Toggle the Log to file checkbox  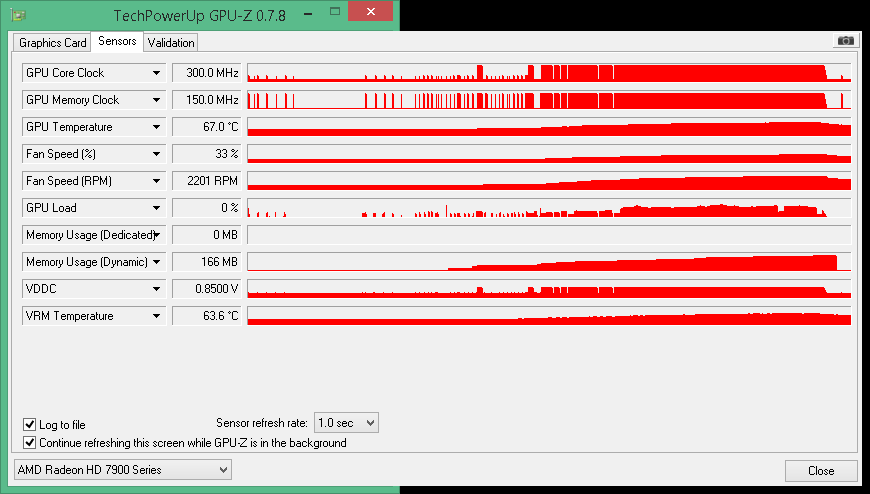pos(29,425)
